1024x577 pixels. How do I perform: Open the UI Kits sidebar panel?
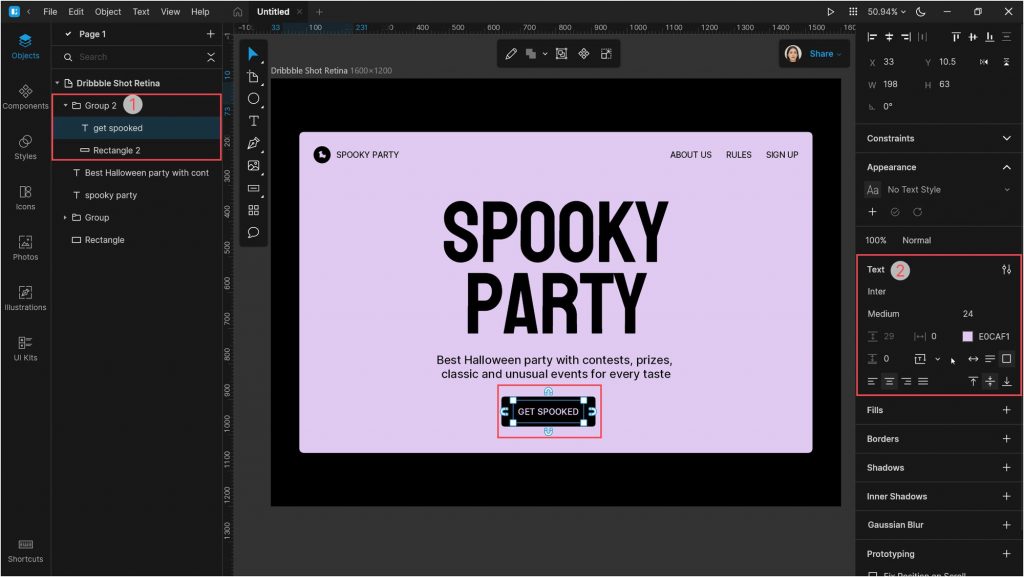25,348
